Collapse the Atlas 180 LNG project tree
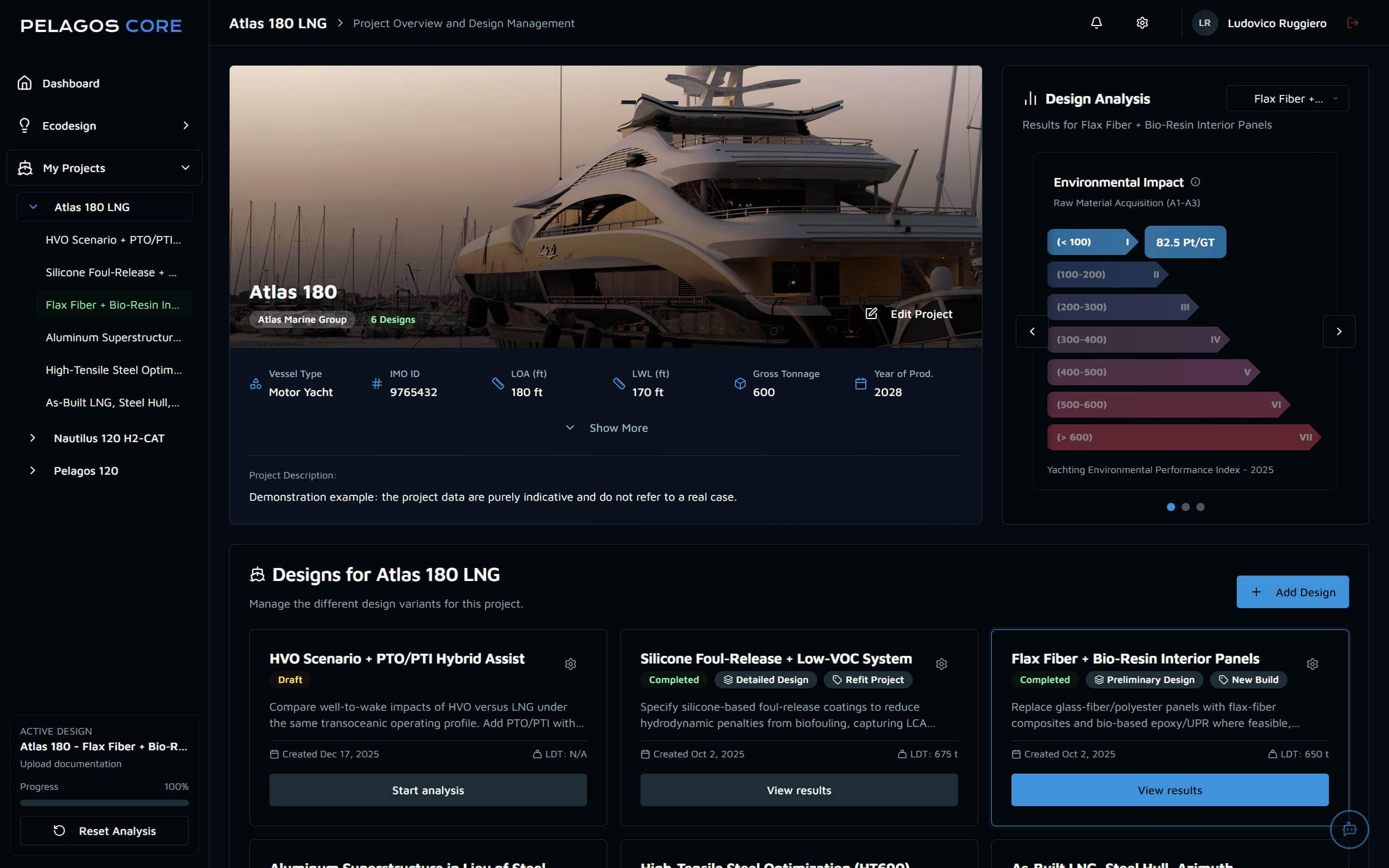1389x868 pixels. [x=33, y=207]
